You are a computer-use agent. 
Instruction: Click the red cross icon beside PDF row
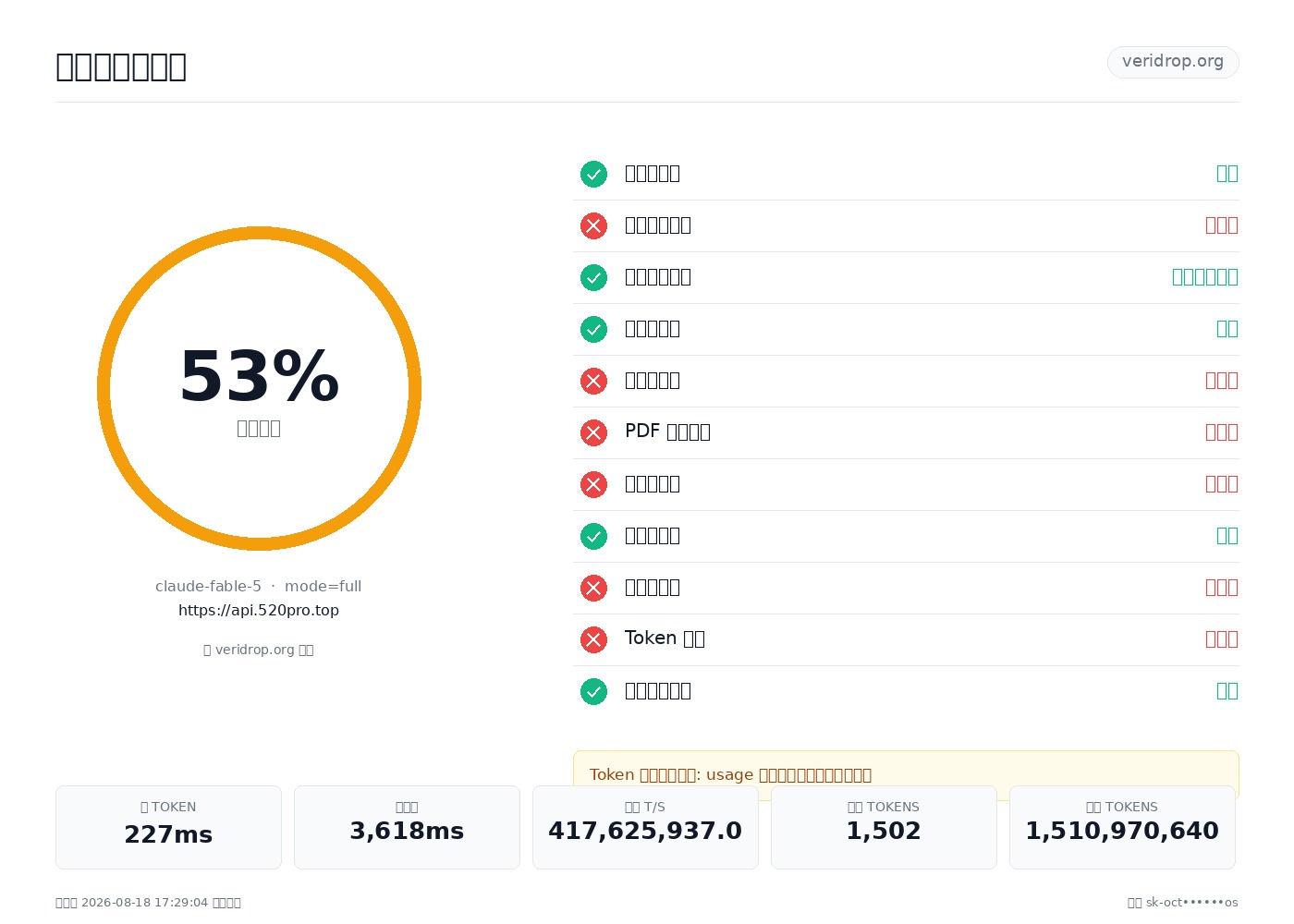point(593,432)
